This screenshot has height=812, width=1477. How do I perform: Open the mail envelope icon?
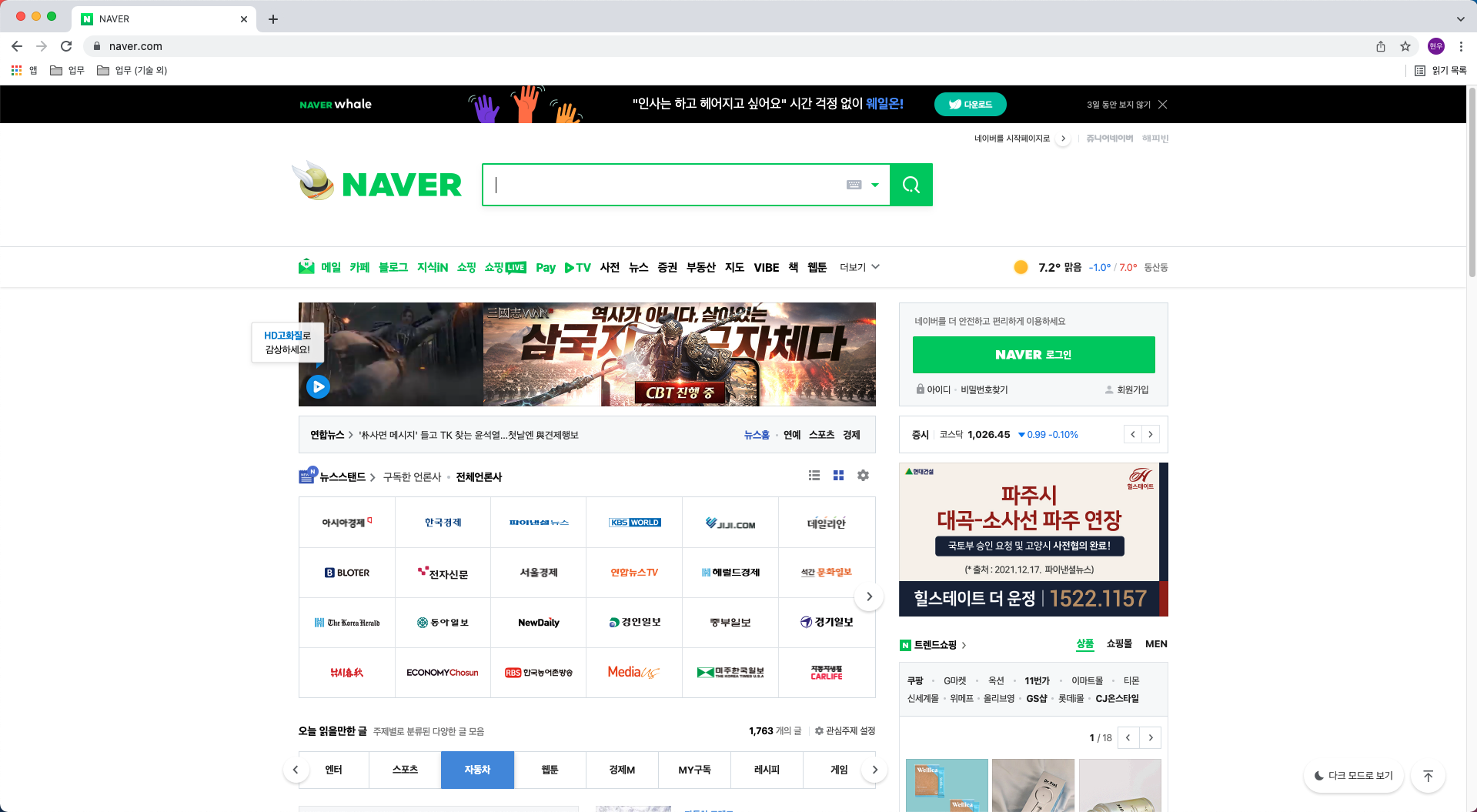tap(306, 266)
